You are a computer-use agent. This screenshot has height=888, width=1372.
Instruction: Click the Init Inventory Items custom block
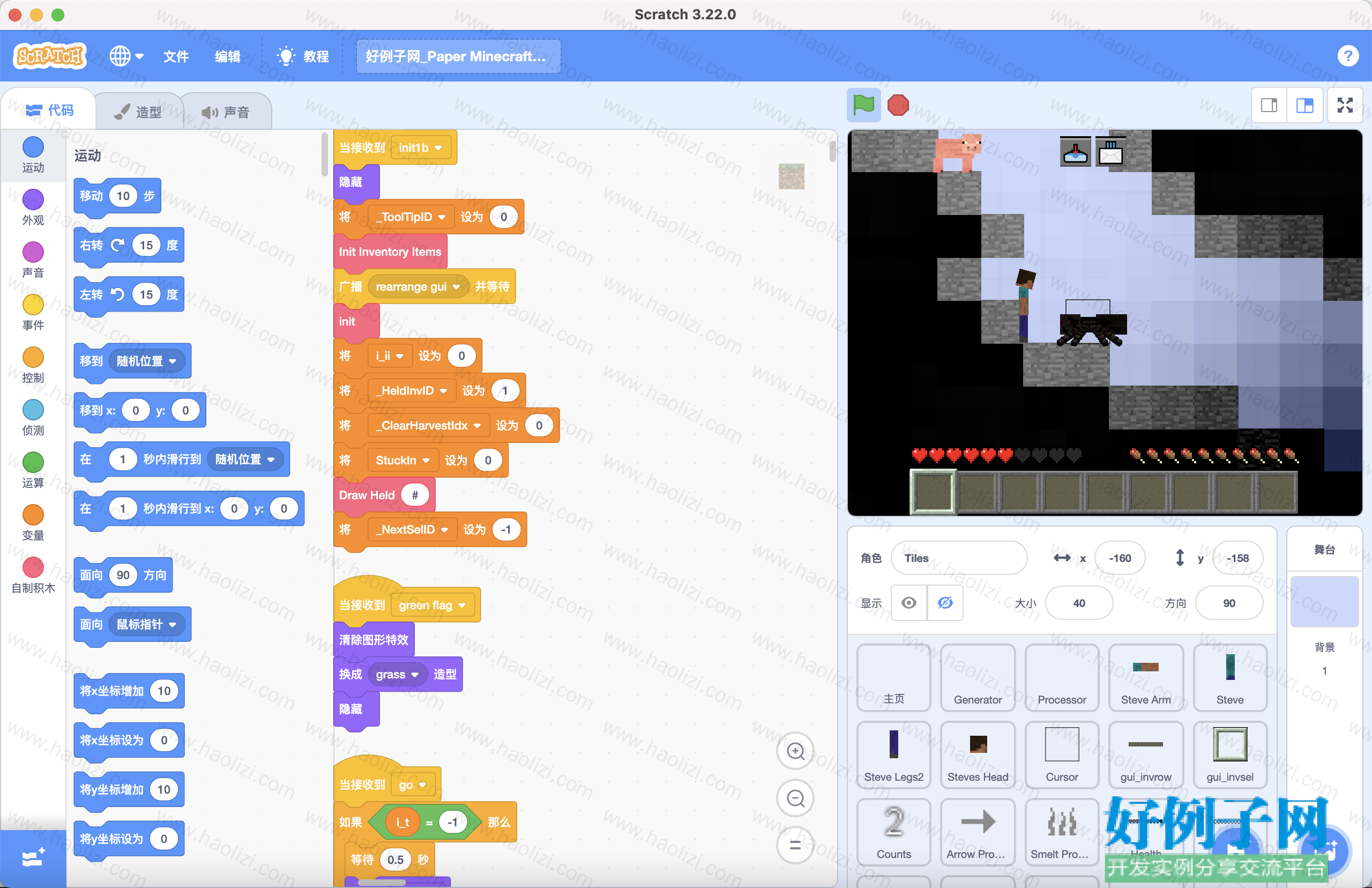click(390, 251)
